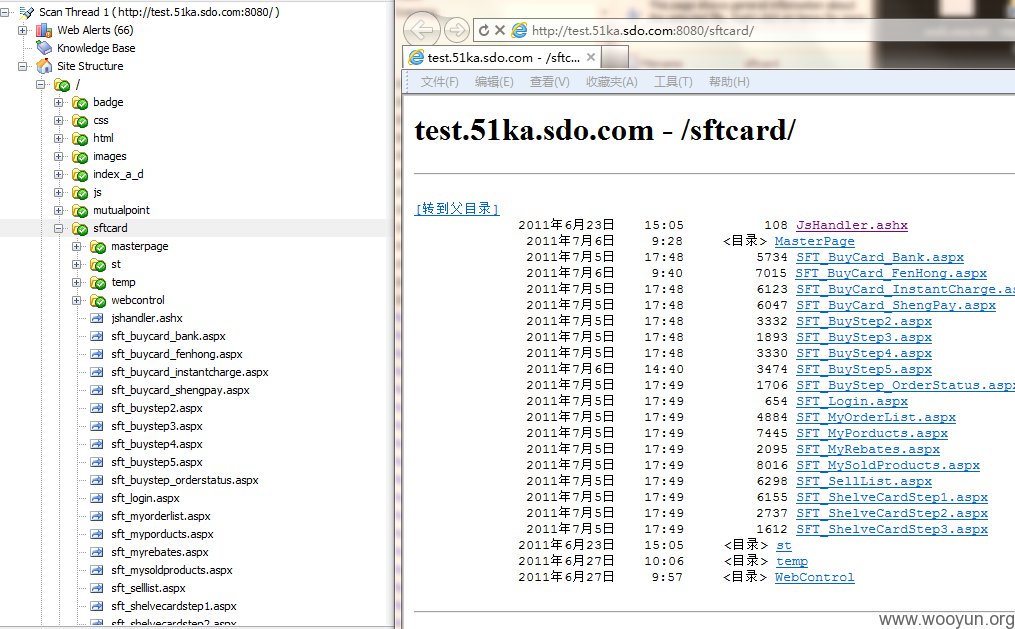Screen dimensions: 1015x629
Task: Select sft_buycard_bank.aspx in site tree
Action: (168, 337)
